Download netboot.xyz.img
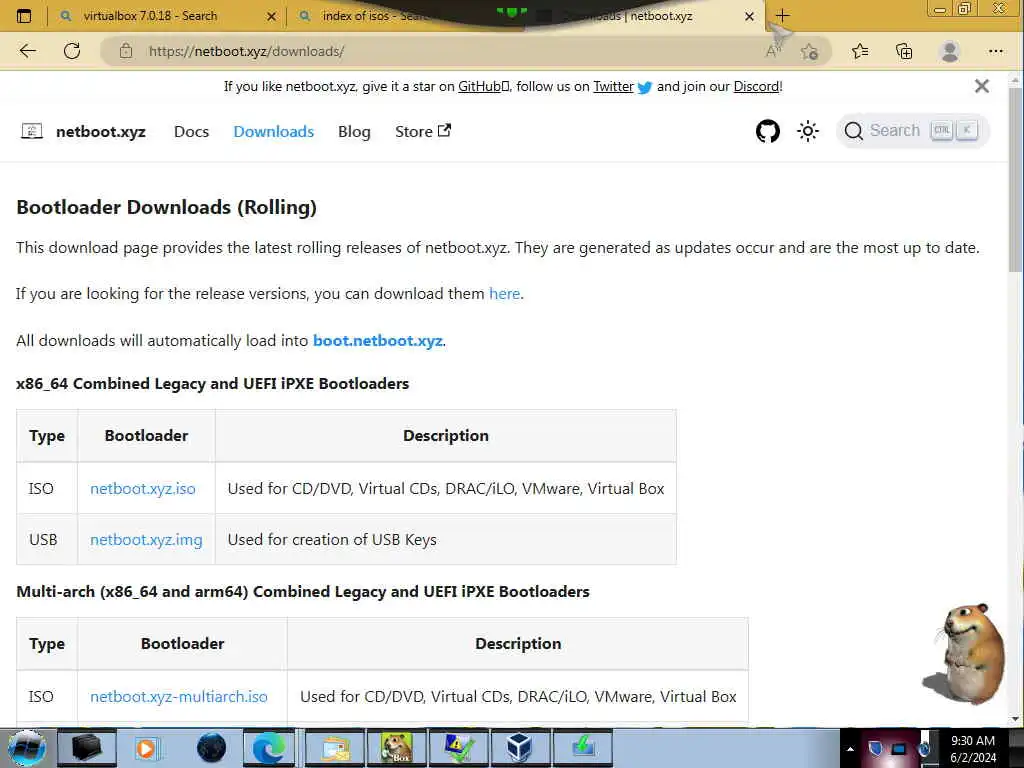 point(146,540)
